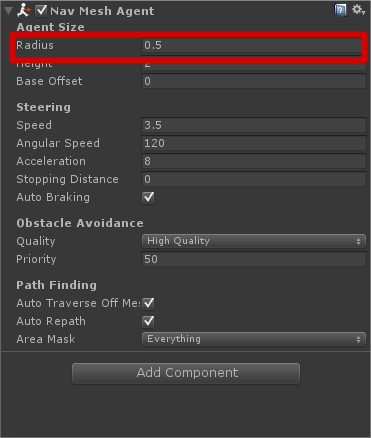Click the Nav Mesh Agent running figure icon
371x438 pixels.
point(23,10)
